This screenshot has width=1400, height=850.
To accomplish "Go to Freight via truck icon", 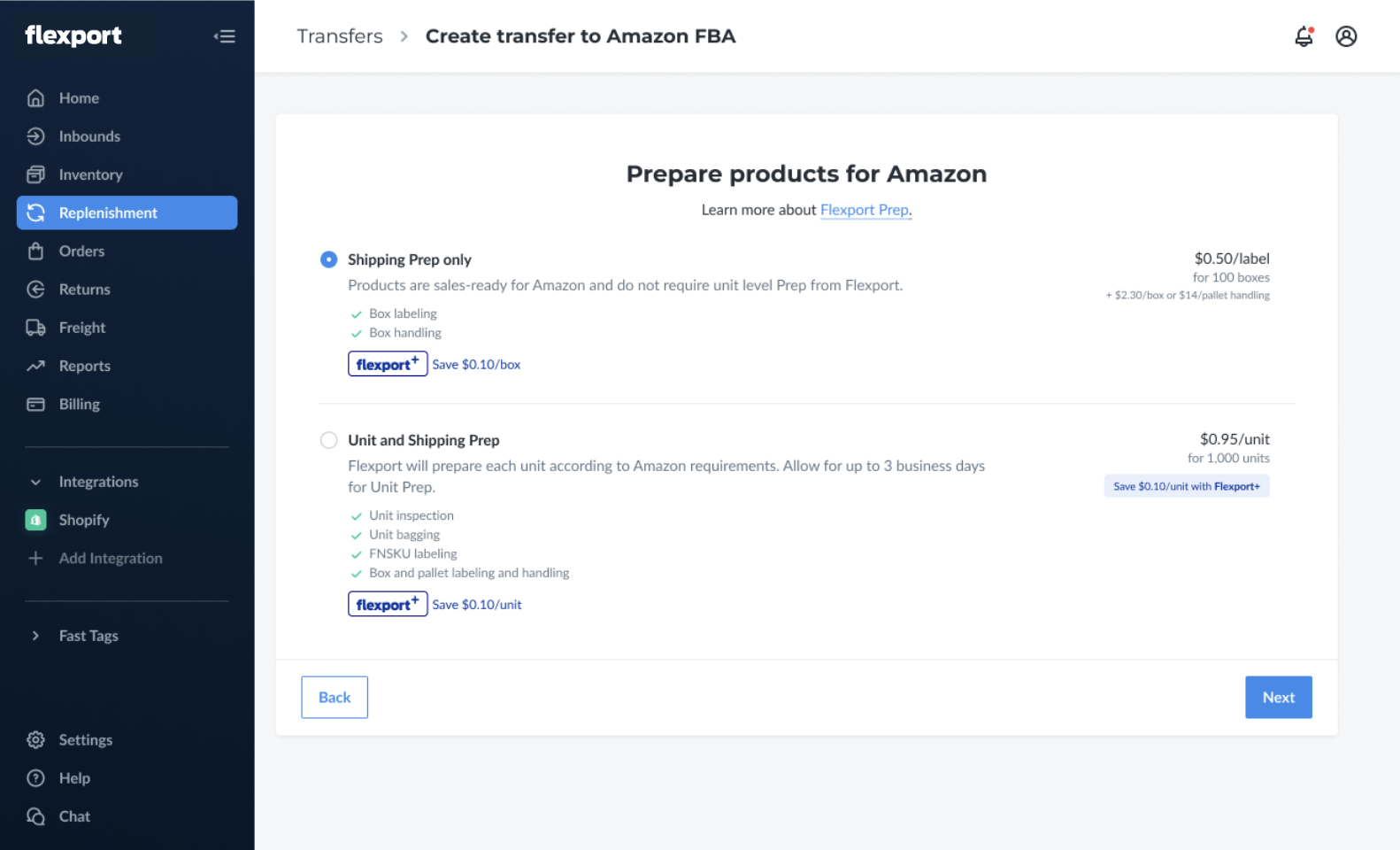I will coord(35,328).
